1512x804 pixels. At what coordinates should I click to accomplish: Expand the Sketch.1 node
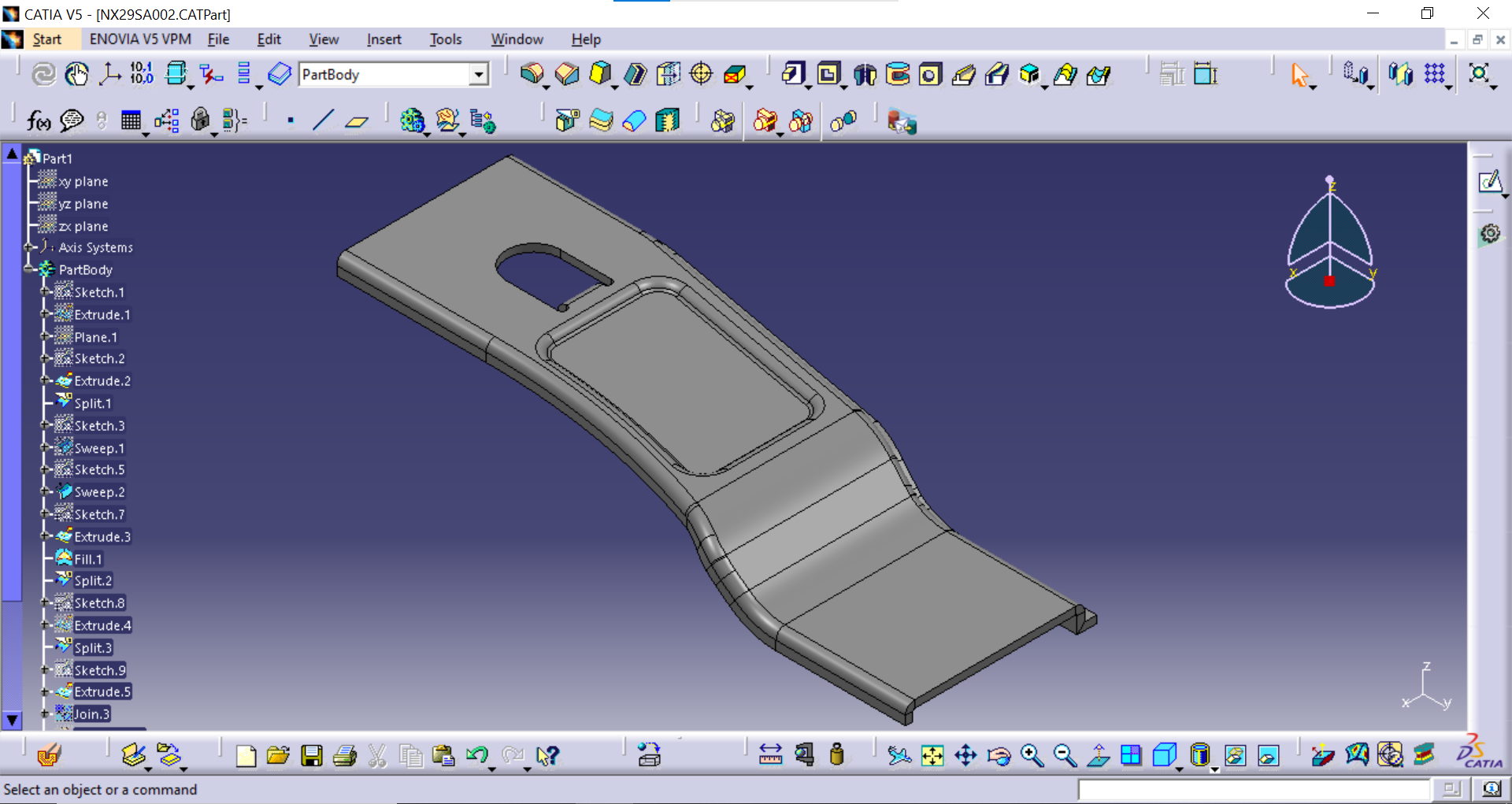46,292
